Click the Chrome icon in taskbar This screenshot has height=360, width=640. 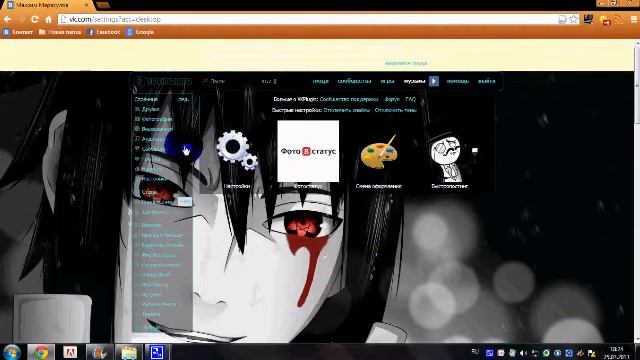coord(41,352)
